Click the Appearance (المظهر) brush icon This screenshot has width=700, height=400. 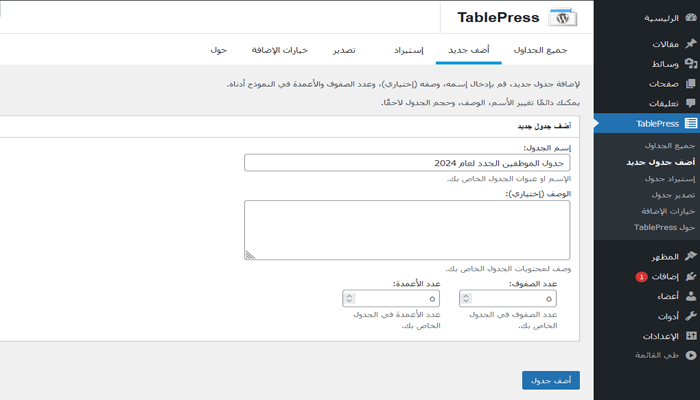[x=691, y=256]
